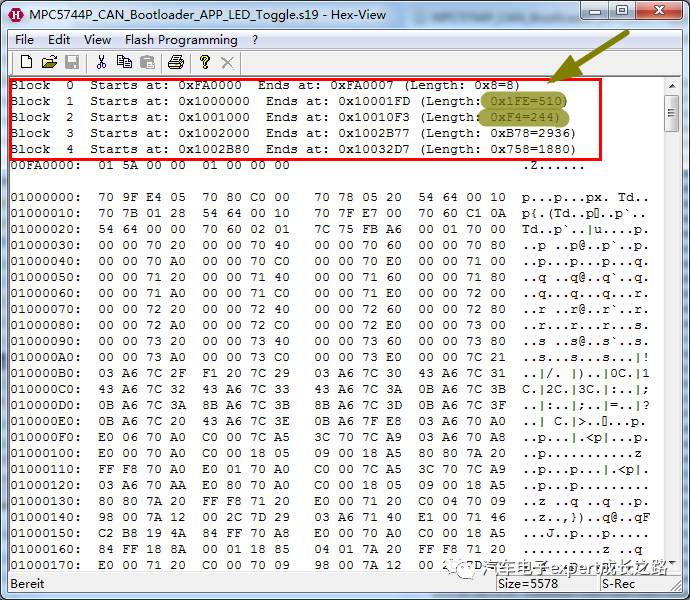This screenshot has width=690, height=600.
Task: Click address label 00FA0000:
Action: pyautogui.click(x=46, y=165)
